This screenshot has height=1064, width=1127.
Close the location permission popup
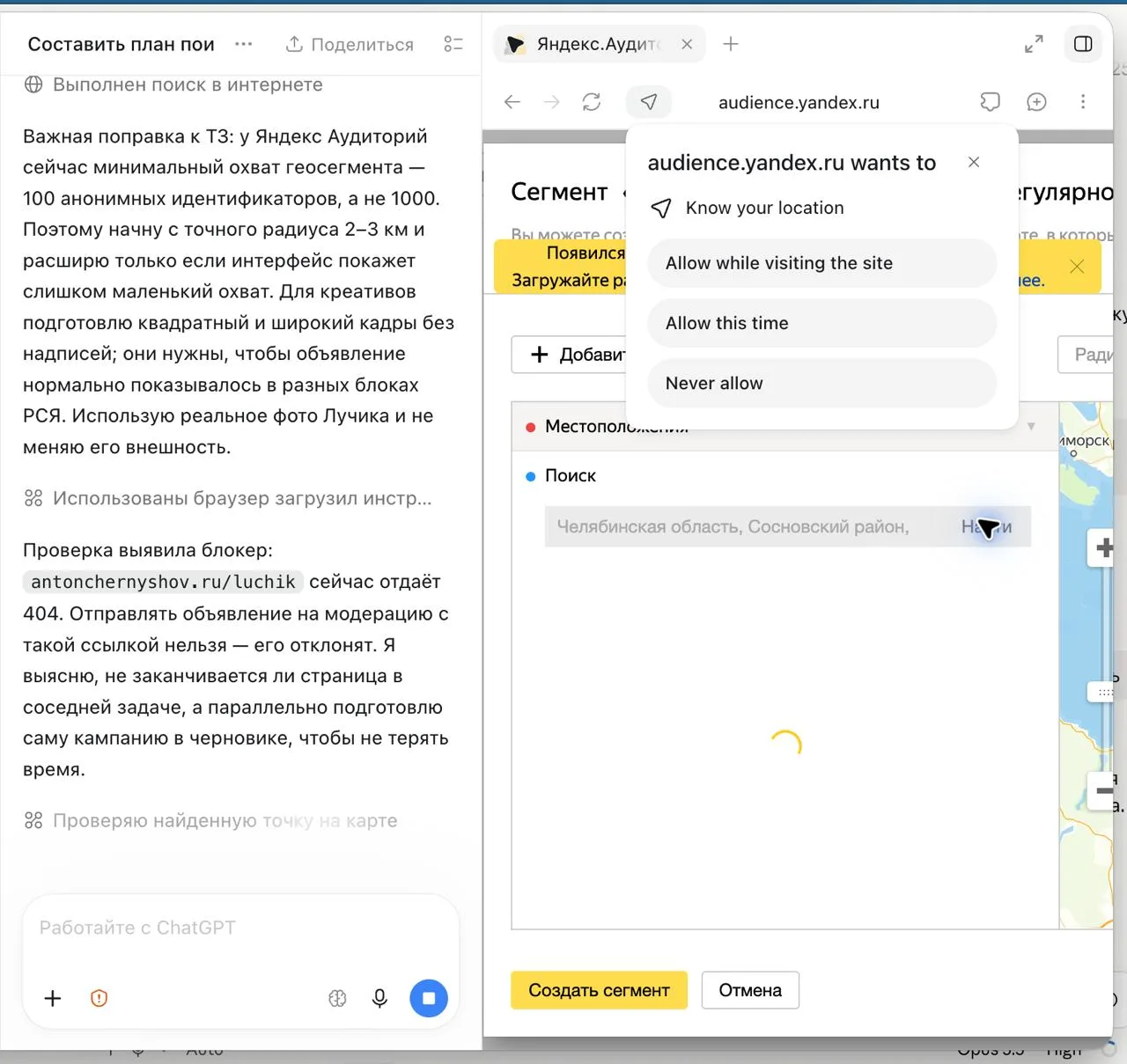(x=974, y=162)
